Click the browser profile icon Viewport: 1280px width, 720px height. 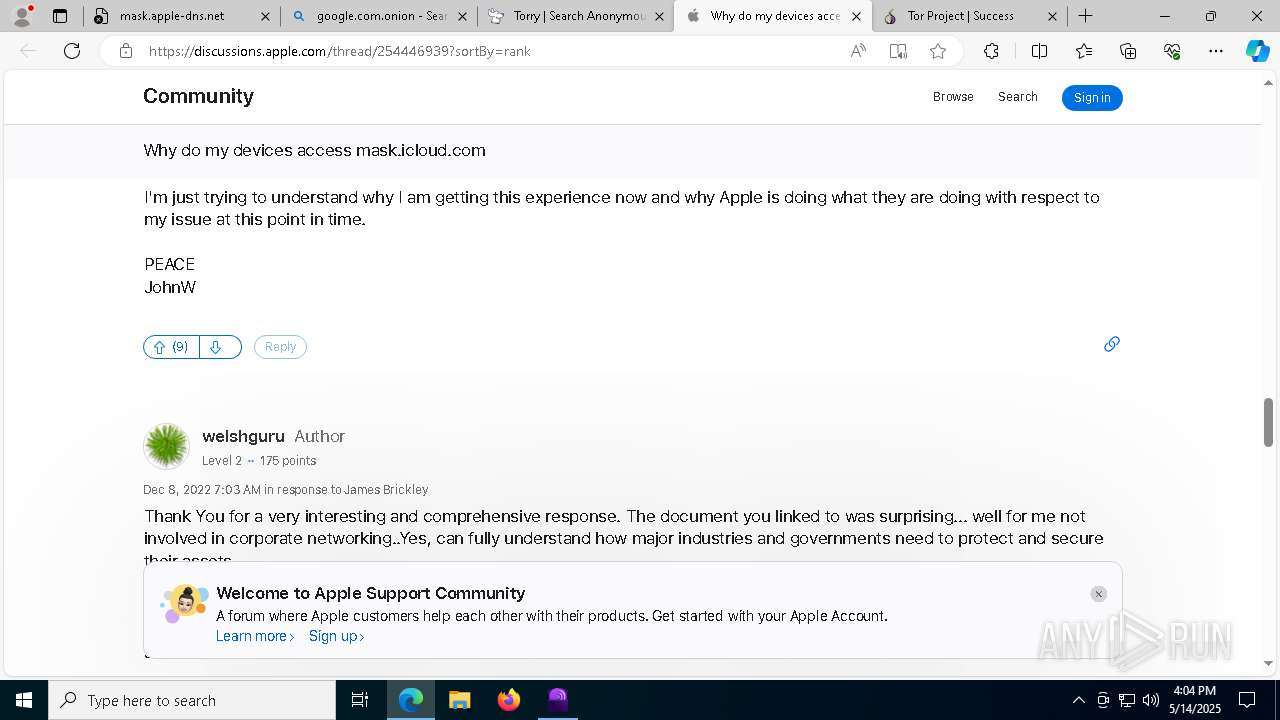pyautogui.click(x=22, y=16)
